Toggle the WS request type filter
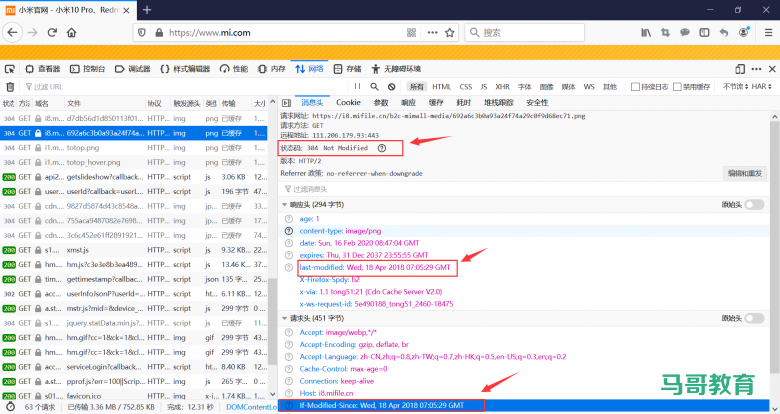This screenshot has height=414, width=780. coord(589,87)
